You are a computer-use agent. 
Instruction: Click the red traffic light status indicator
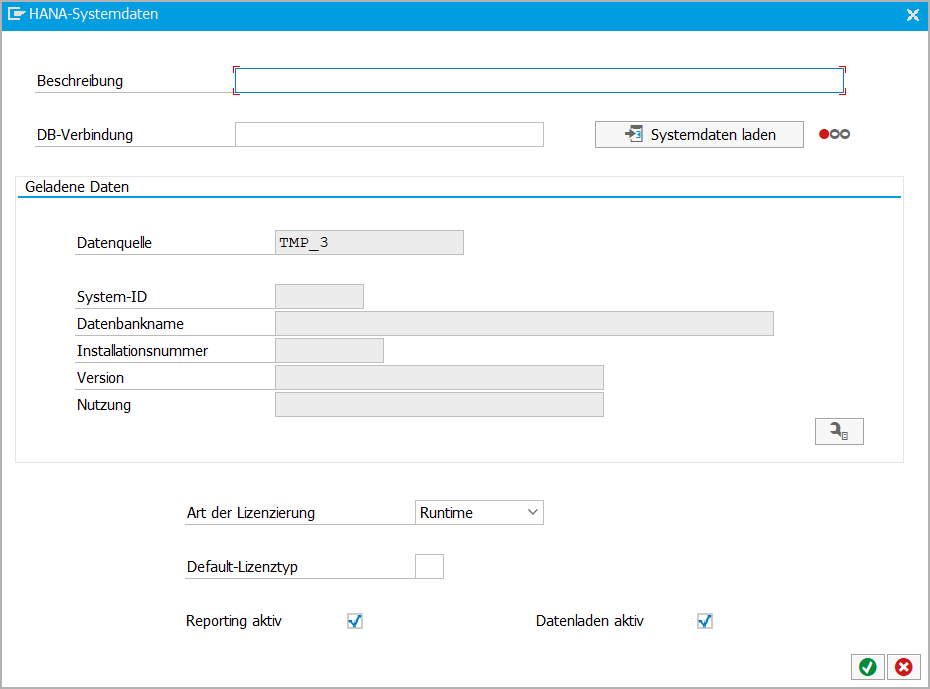point(834,134)
